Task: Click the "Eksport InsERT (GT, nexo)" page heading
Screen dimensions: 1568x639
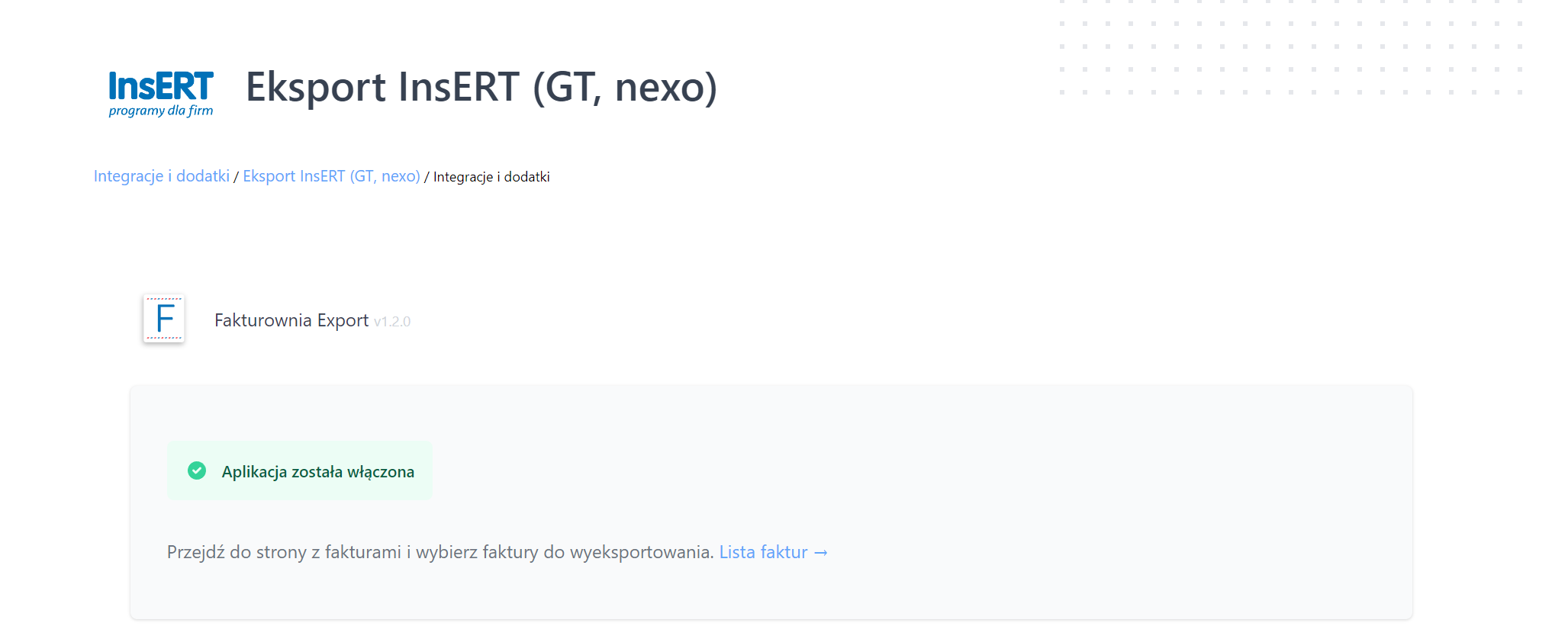Action: tap(481, 87)
